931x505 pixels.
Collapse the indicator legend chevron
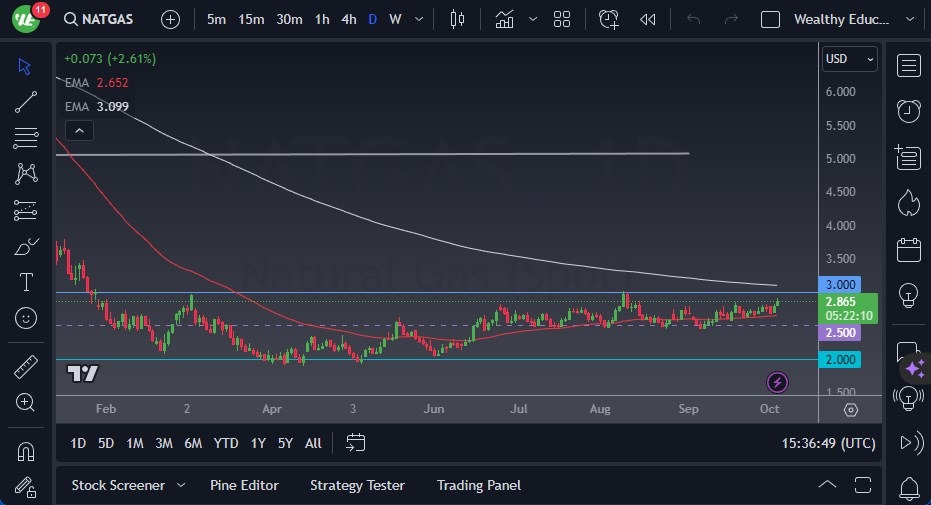(78, 130)
